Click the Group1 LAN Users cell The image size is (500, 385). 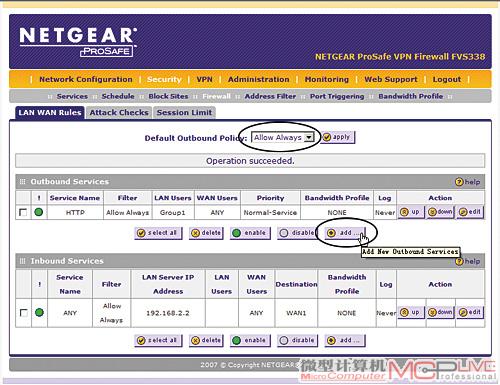pos(172,212)
